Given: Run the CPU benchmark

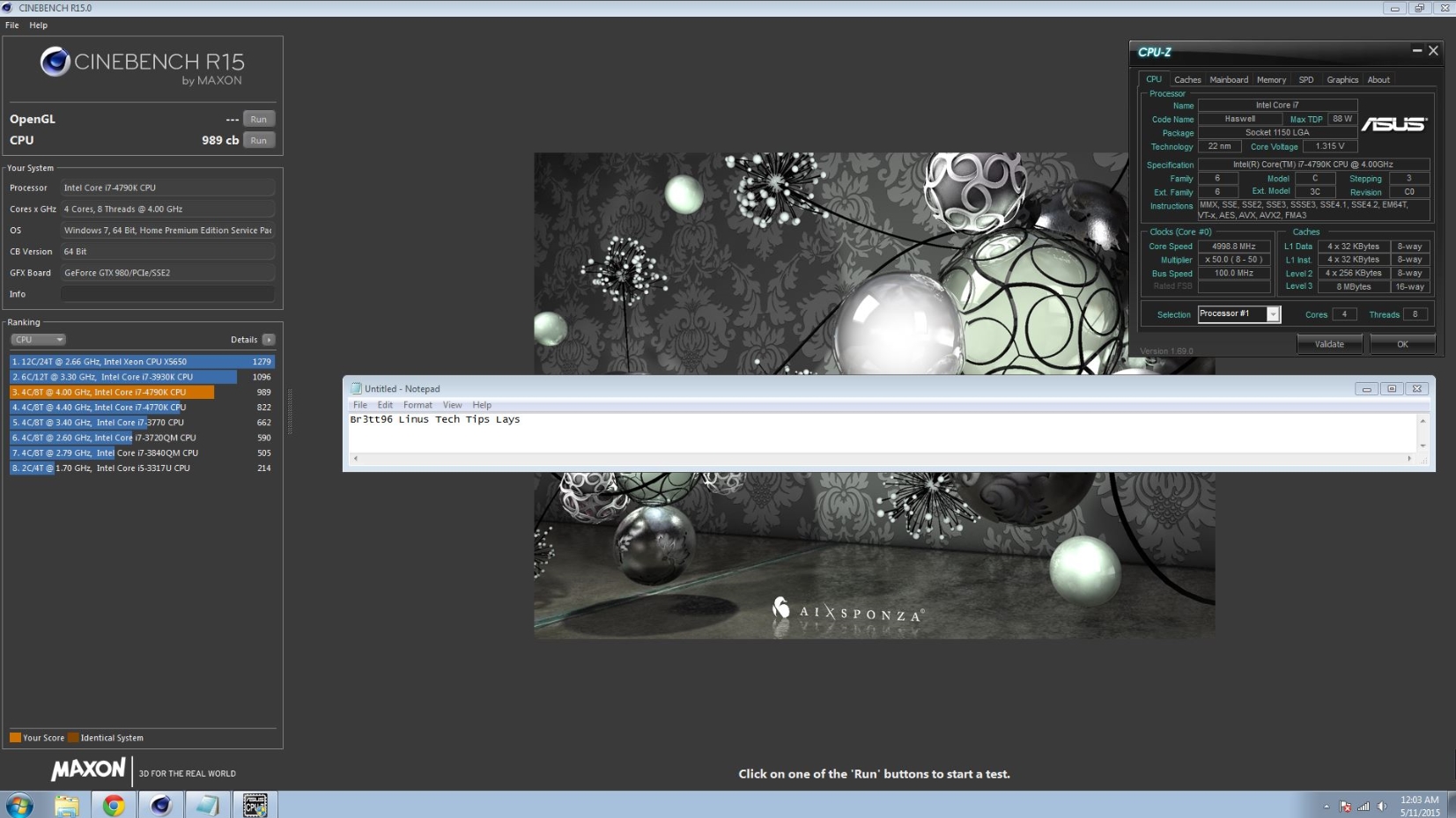Looking at the screenshot, I should click(259, 140).
